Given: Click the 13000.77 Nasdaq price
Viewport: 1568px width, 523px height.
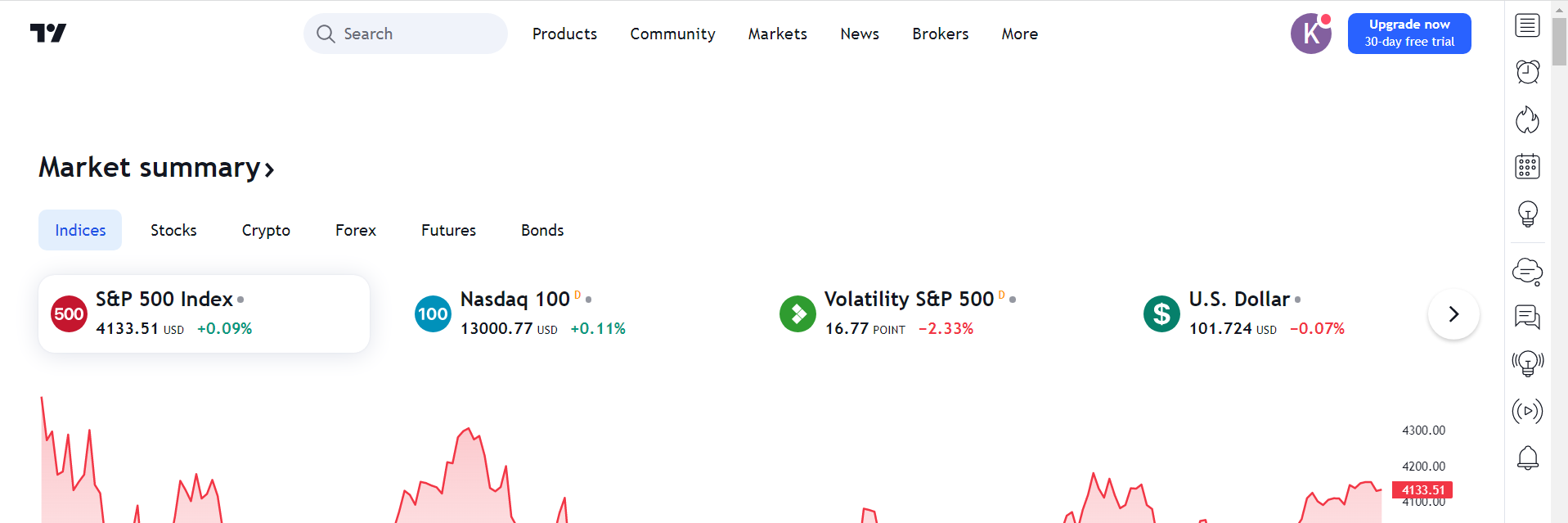Looking at the screenshot, I should (496, 328).
